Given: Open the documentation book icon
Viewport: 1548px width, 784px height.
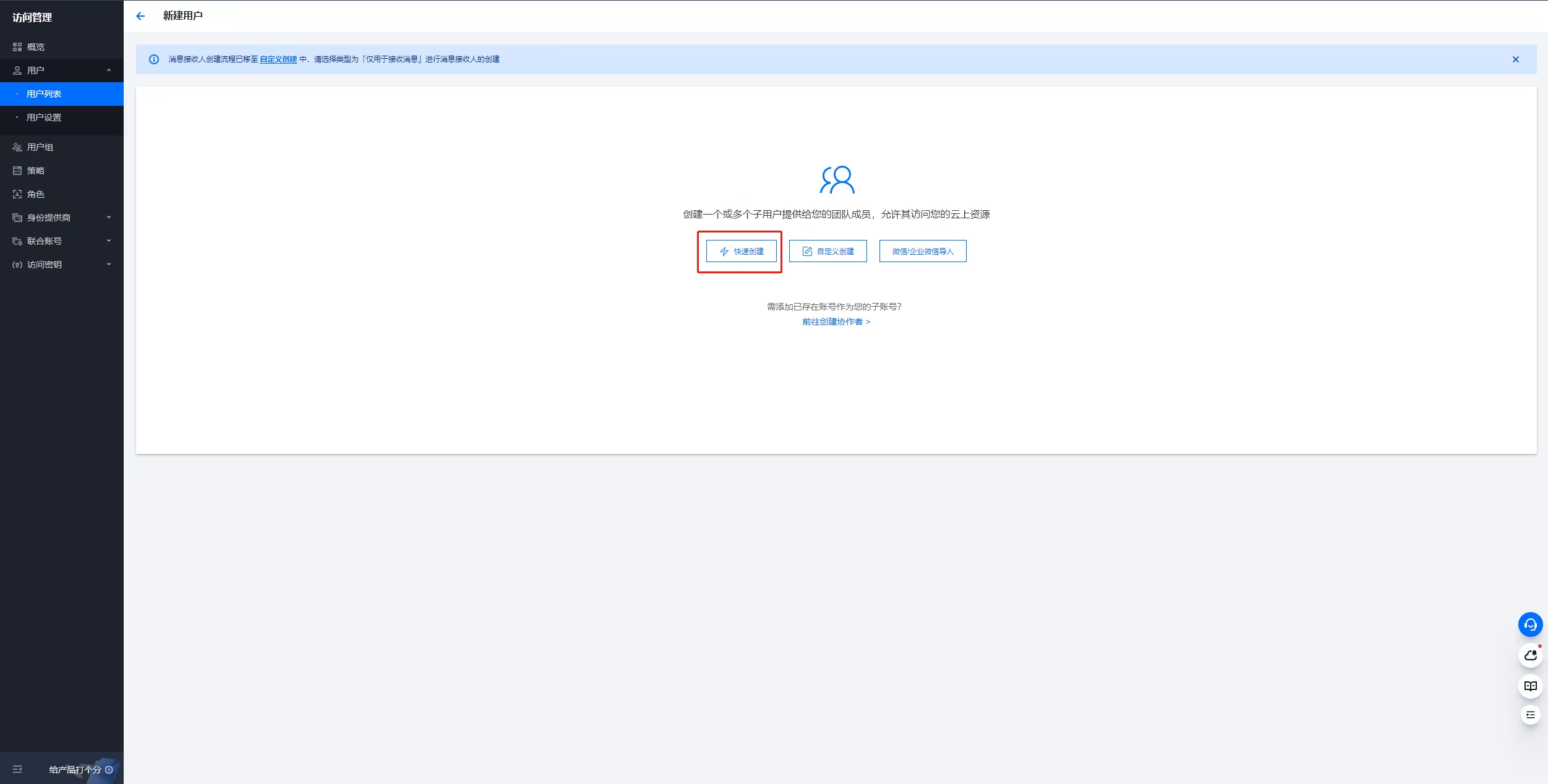Looking at the screenshot, I should tap(1530, 686).
